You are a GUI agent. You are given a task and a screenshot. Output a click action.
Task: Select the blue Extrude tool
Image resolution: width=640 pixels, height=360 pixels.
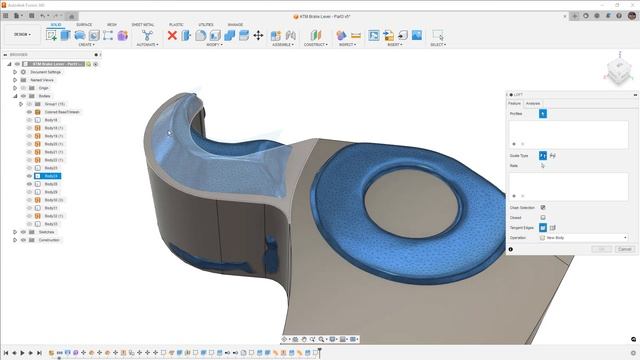click(65, 36)
